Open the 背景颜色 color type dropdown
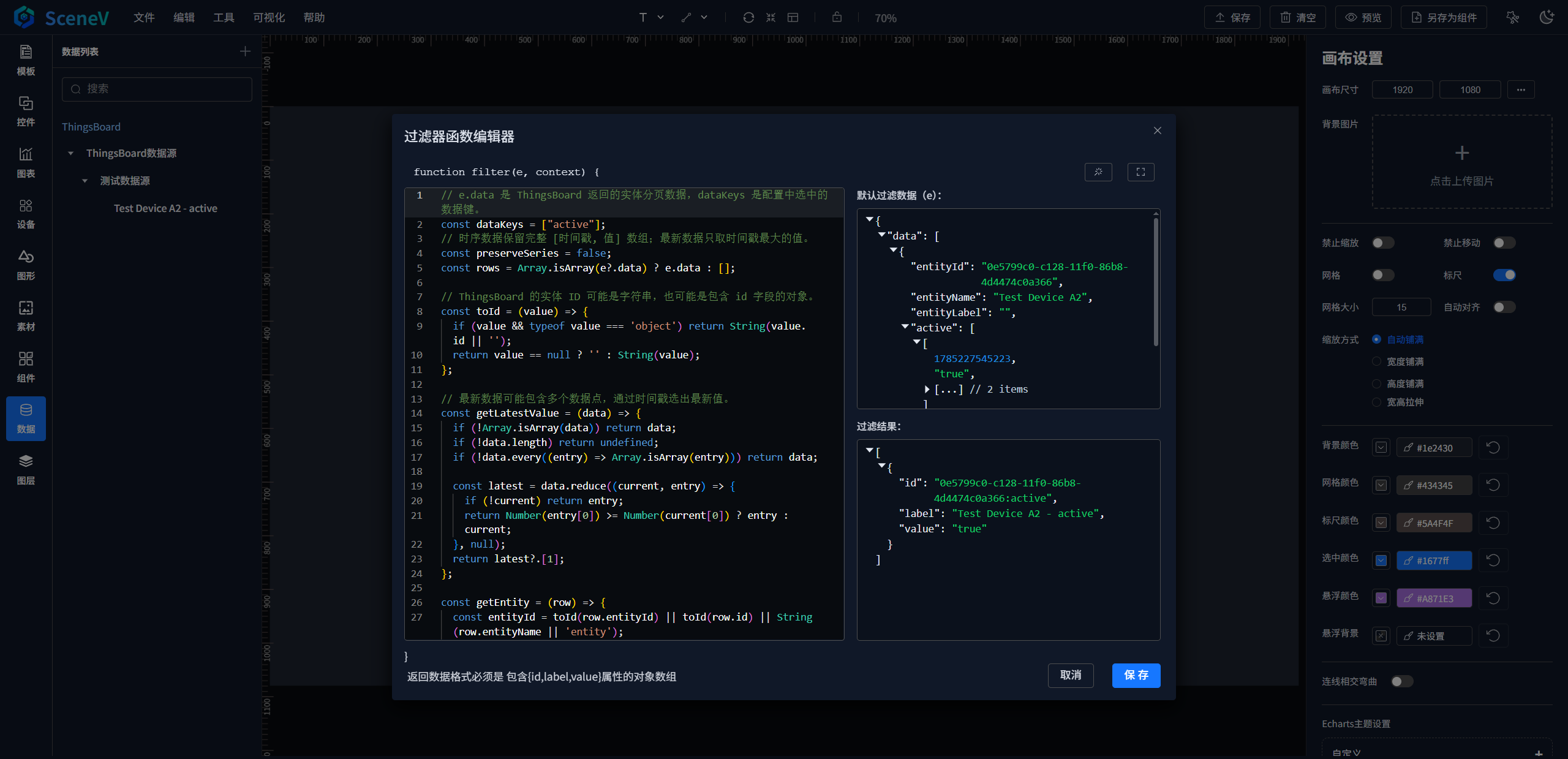The width and height of the screenshot is (1568, 759). (1381, 448)
